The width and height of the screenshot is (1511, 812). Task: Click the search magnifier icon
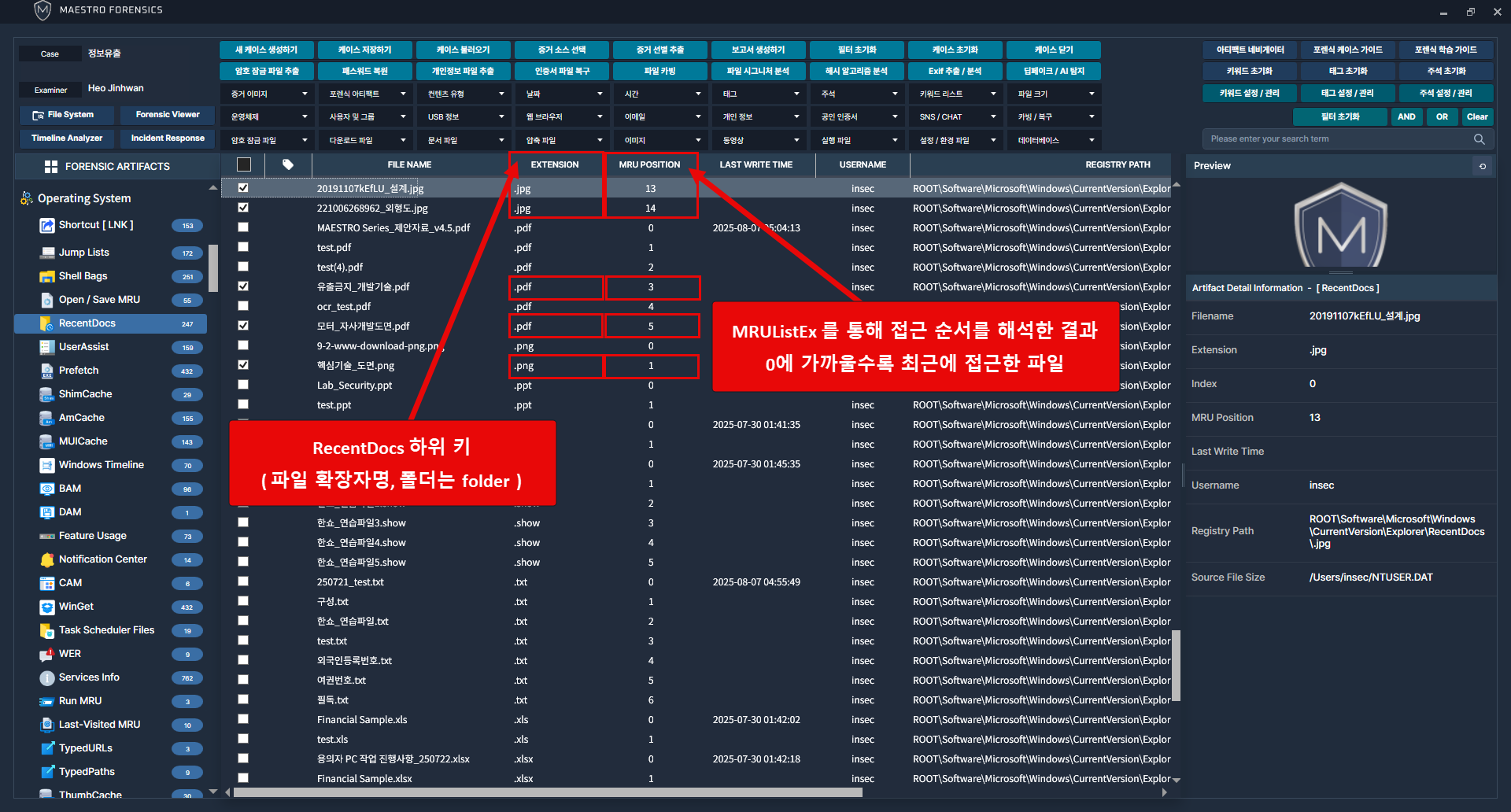1479,139
